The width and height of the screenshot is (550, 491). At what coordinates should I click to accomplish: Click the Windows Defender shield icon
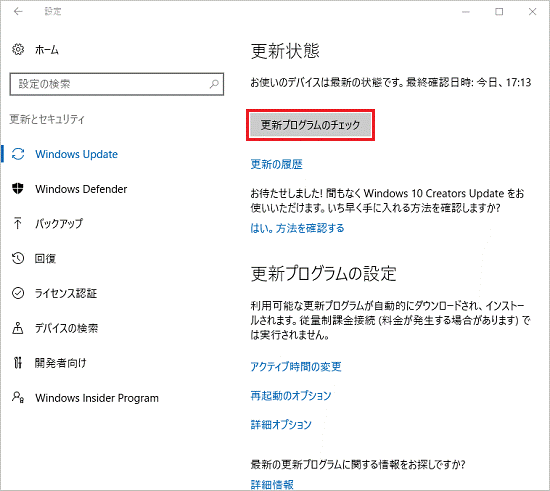[18, 189]
